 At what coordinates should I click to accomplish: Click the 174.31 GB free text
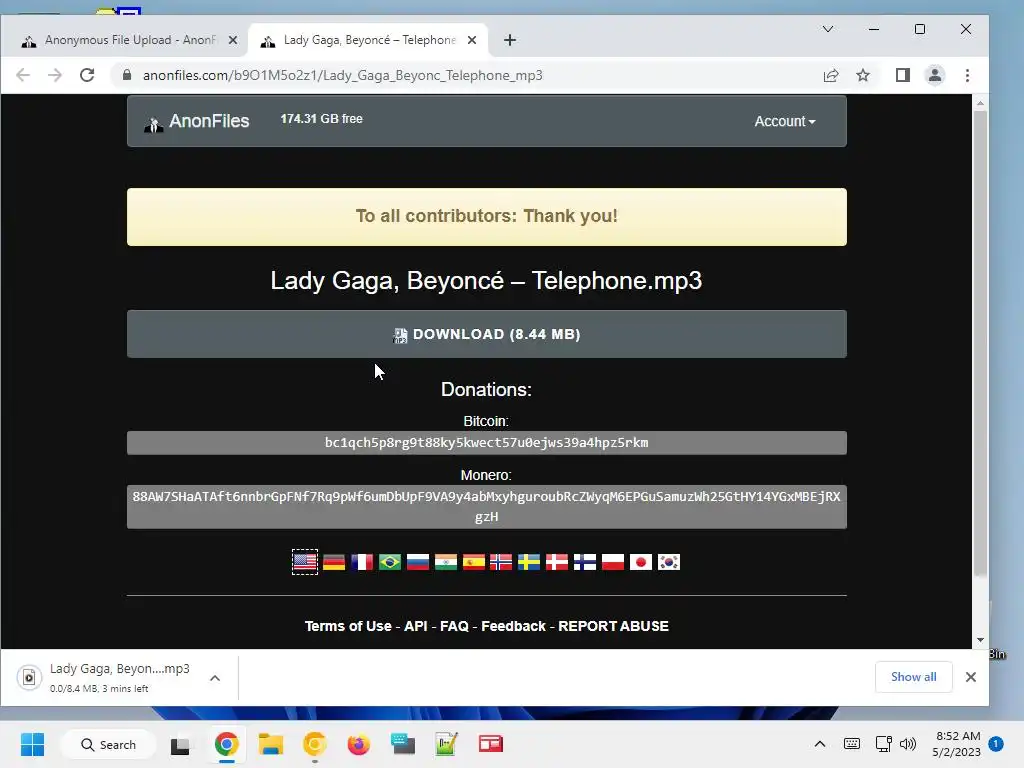tap(321, 119)
